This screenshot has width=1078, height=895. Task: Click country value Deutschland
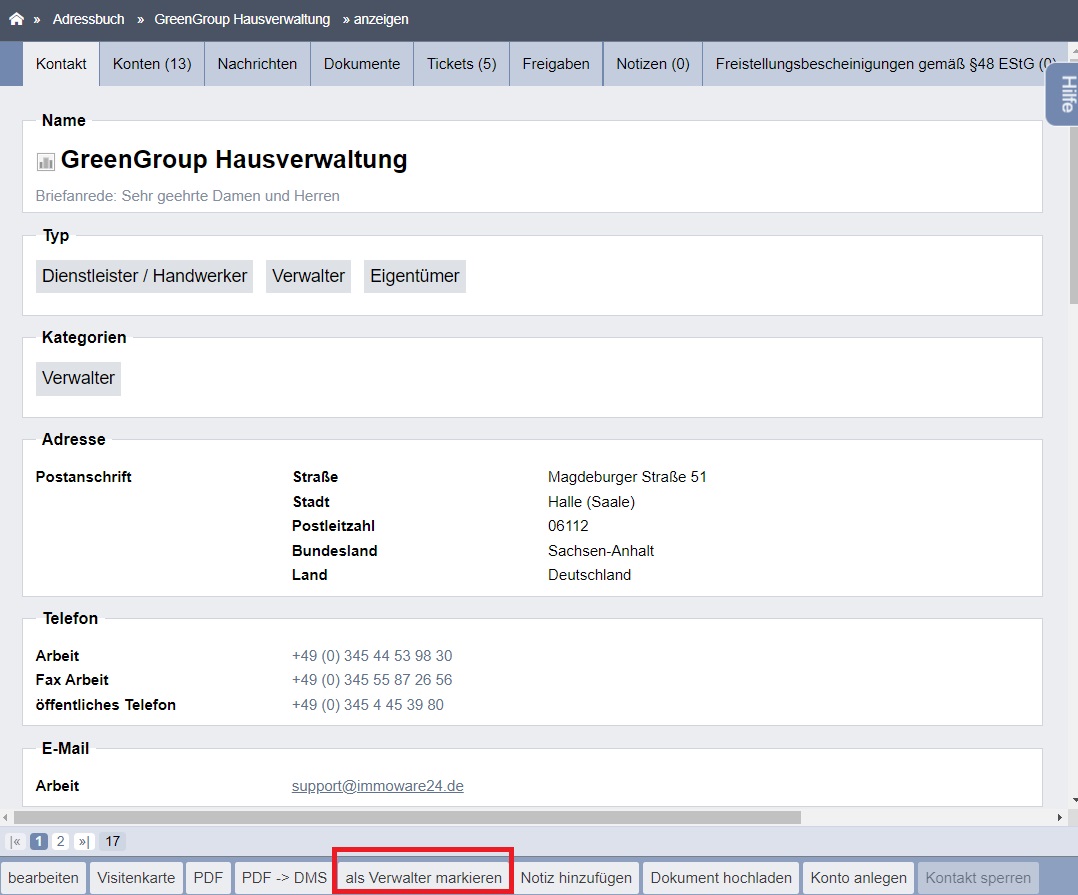589,575
